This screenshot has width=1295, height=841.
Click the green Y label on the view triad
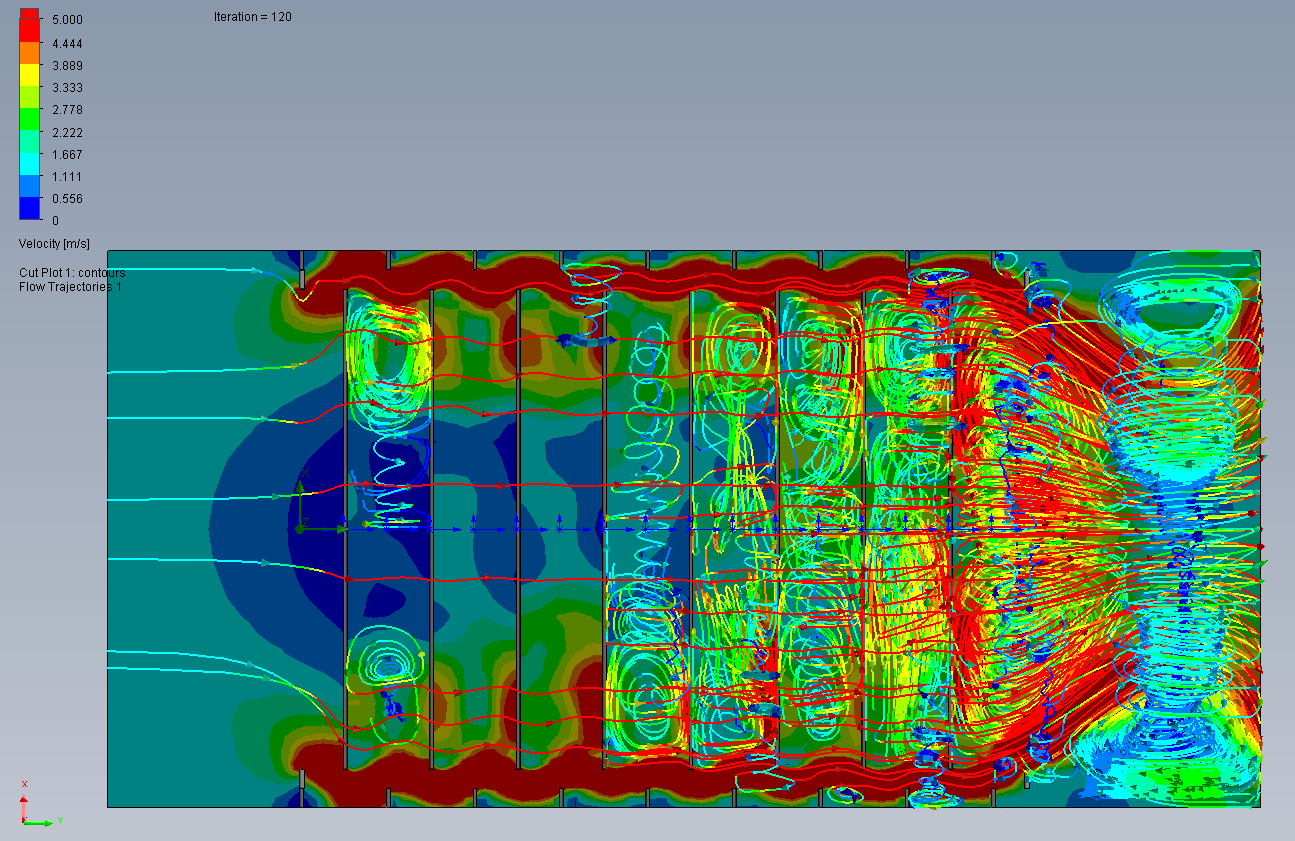59,820
